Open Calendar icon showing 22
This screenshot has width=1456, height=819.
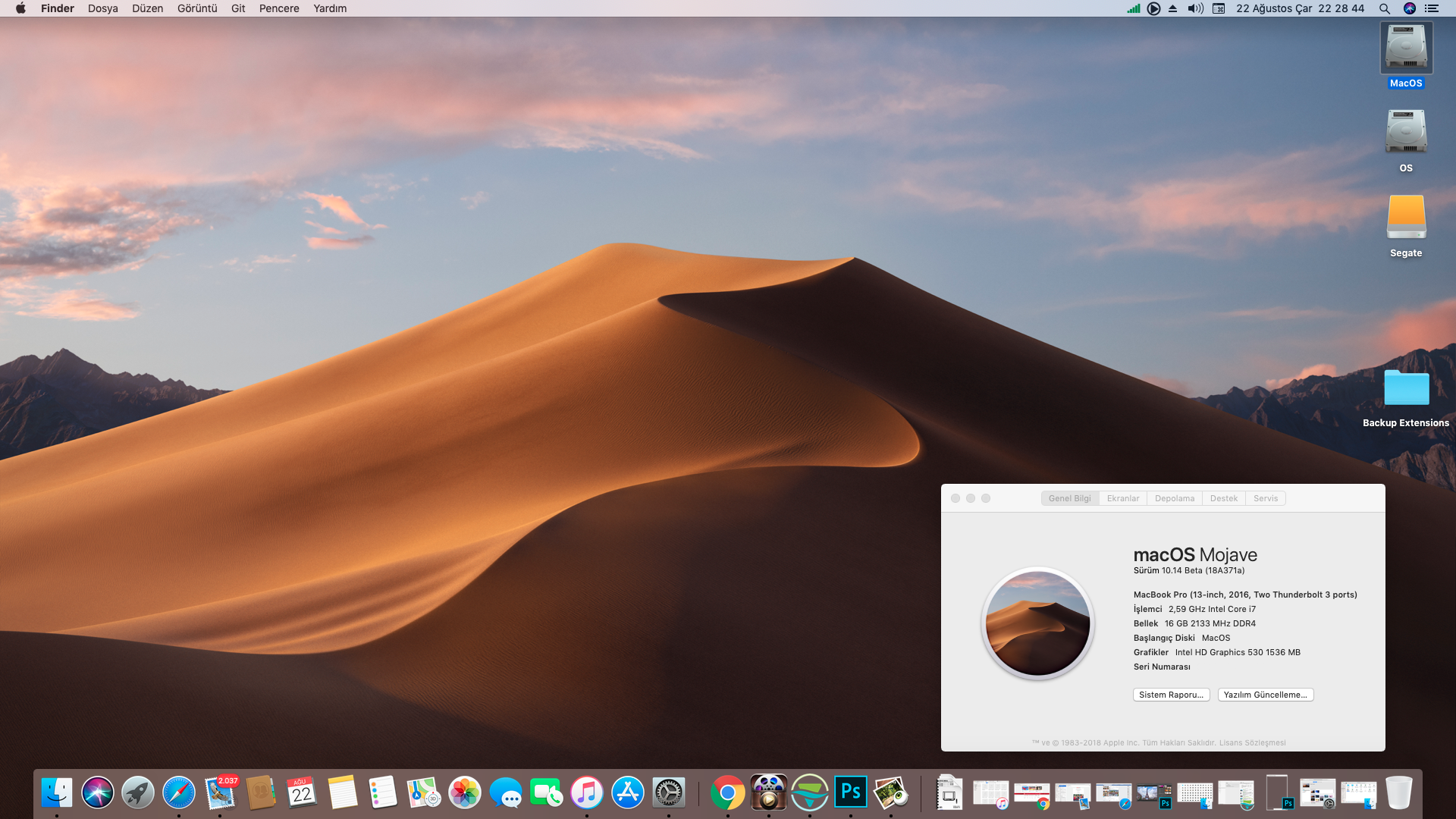[x=302, y=792]
